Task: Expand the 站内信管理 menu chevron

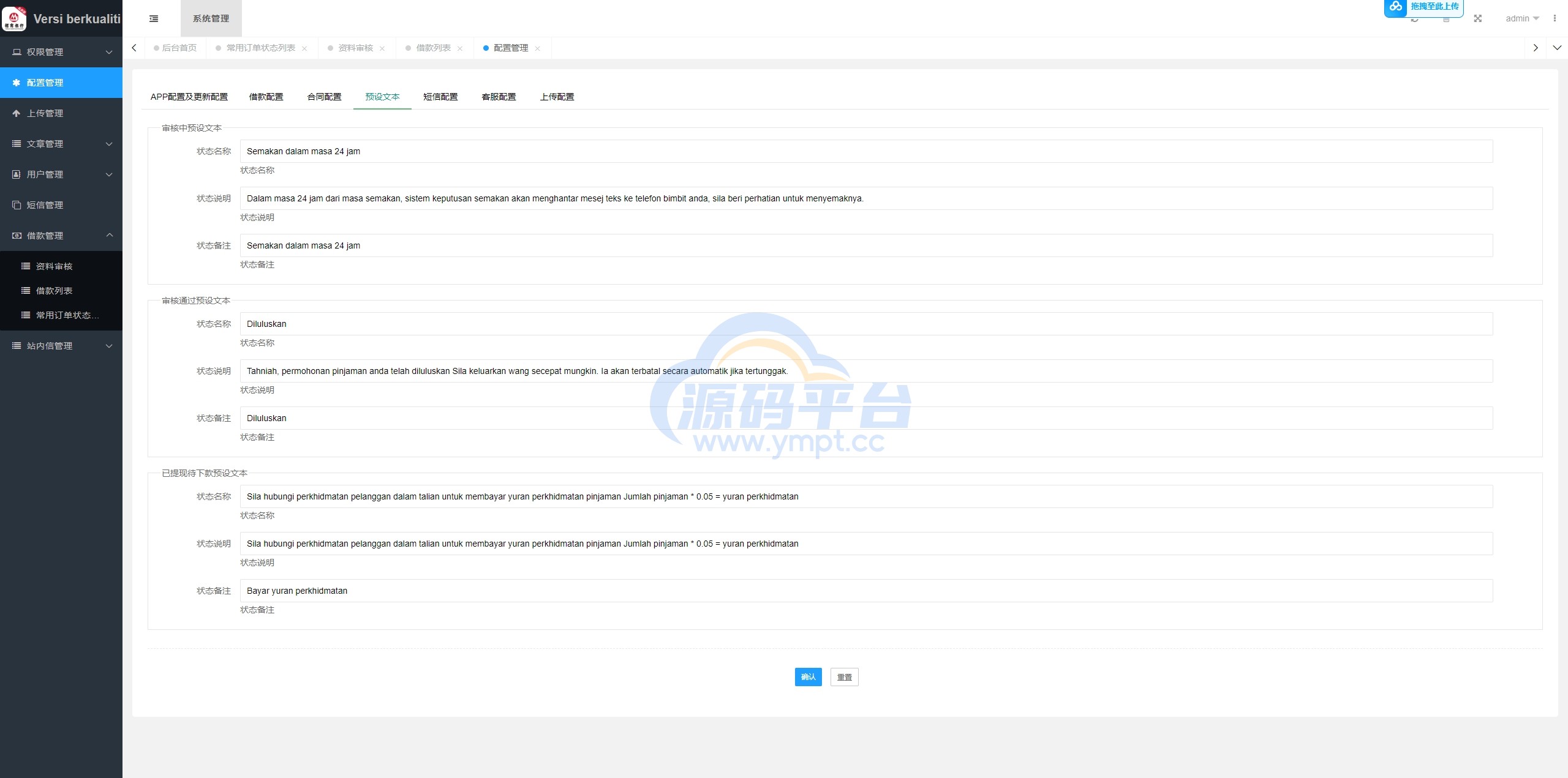Action: click(x=109, y=346)
